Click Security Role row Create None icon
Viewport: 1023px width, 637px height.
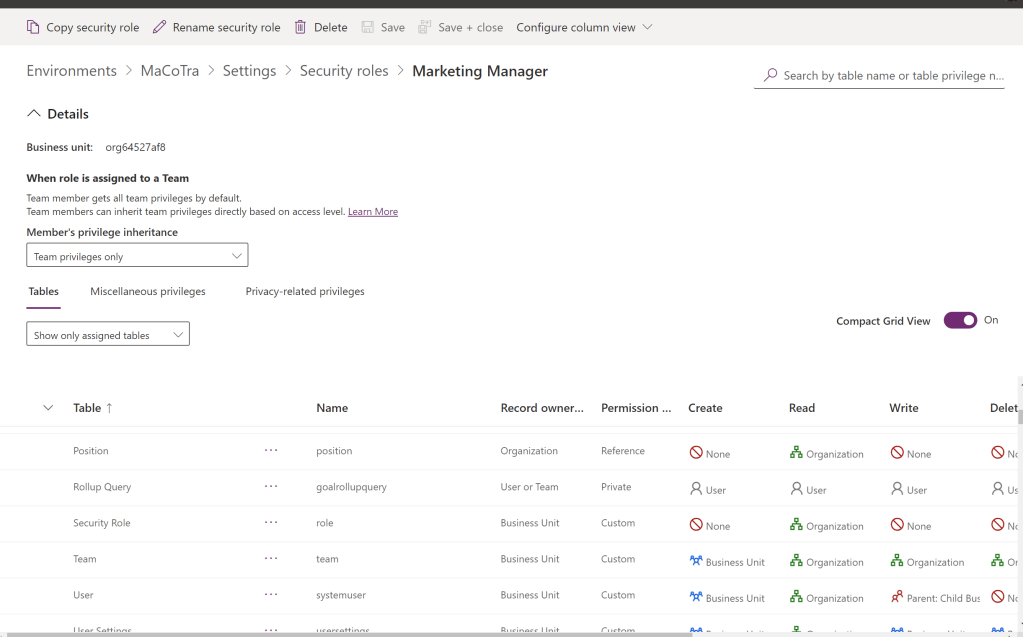point(696,525)
